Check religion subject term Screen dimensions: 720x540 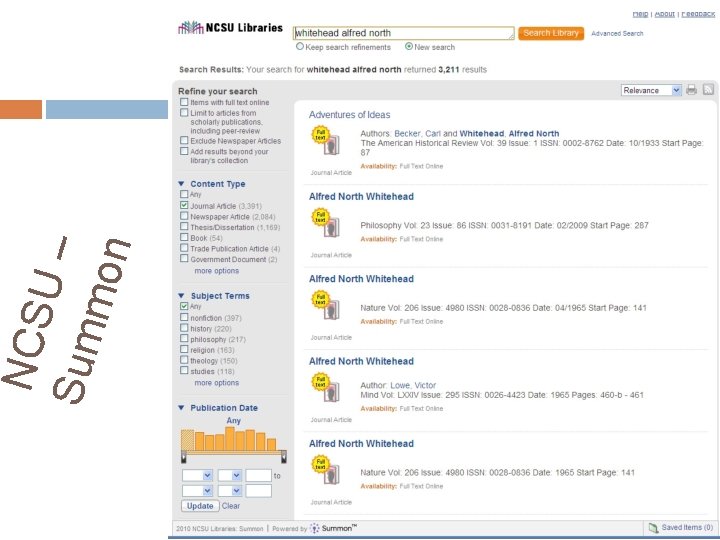184,349
